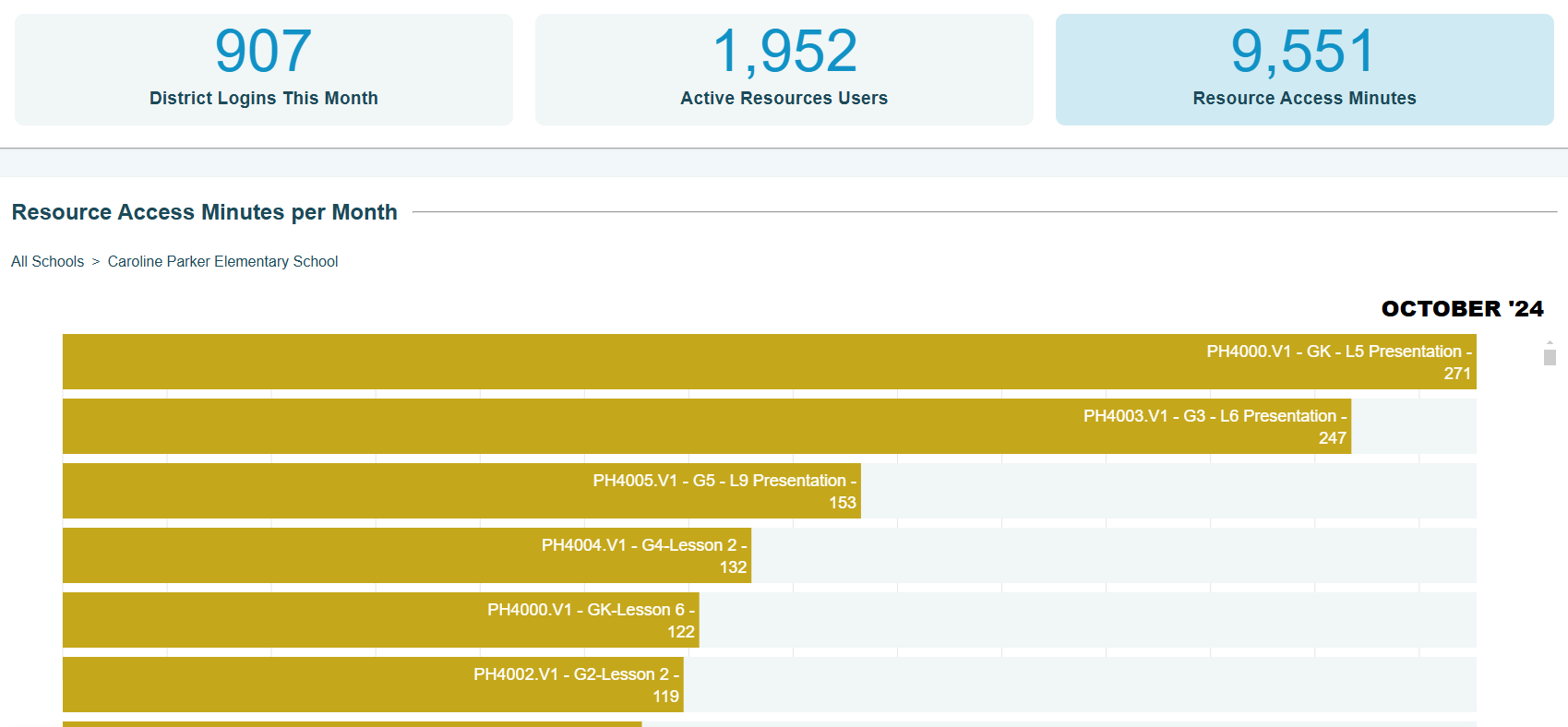Click the PH4000.V1 GK L5 Presentation bar
1568x727 pixels.
(x=770, y=362)
